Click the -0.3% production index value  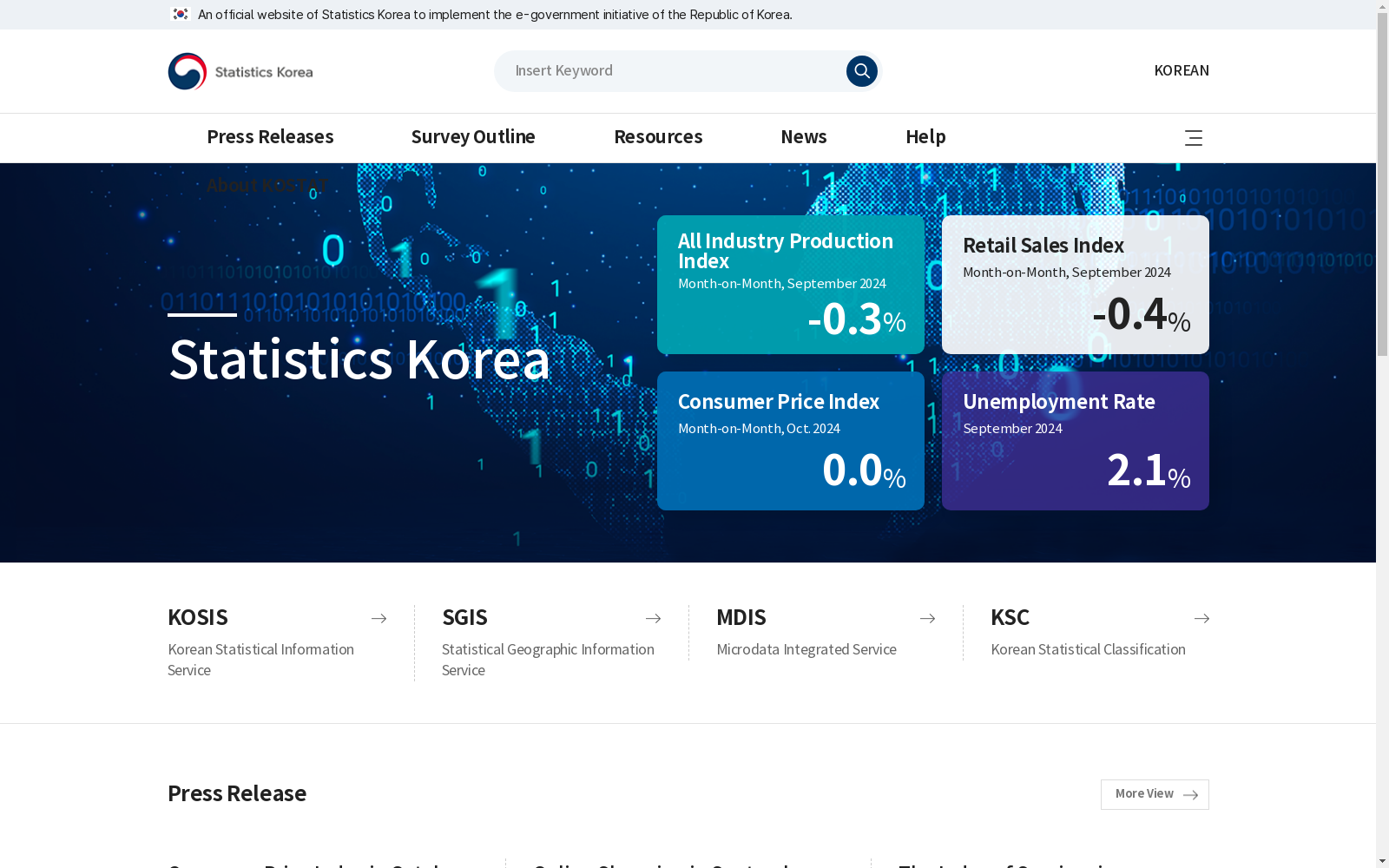(x=857, y=319)
